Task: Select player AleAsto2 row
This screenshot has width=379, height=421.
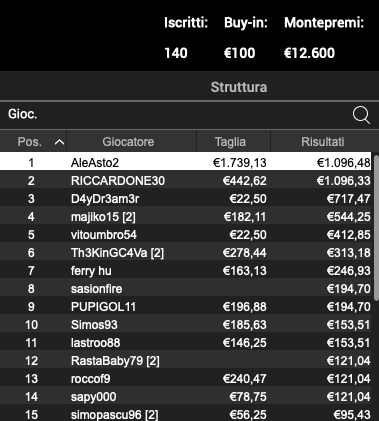Action: [186, 162]
